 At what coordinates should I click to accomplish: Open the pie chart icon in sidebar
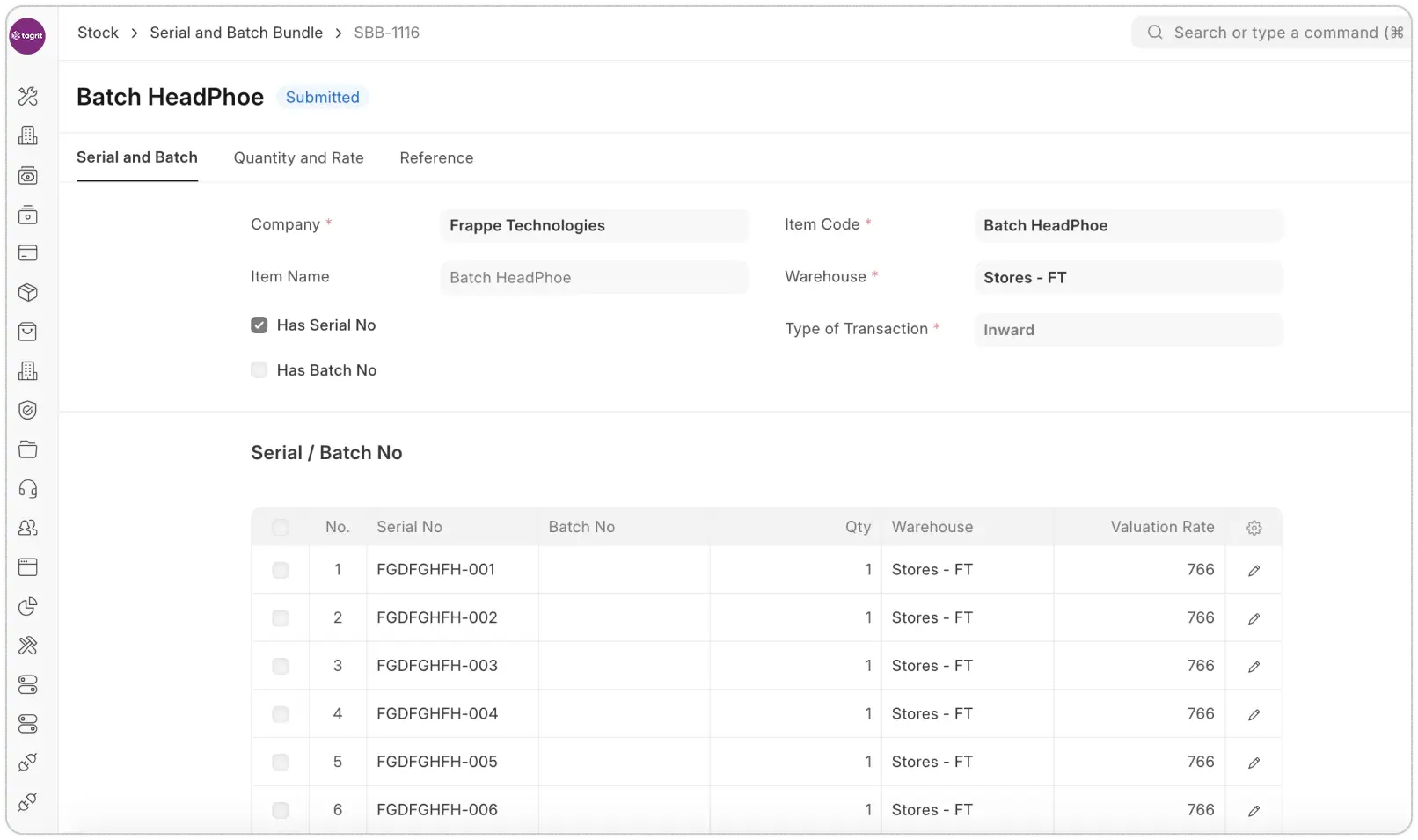coord(28,606)
